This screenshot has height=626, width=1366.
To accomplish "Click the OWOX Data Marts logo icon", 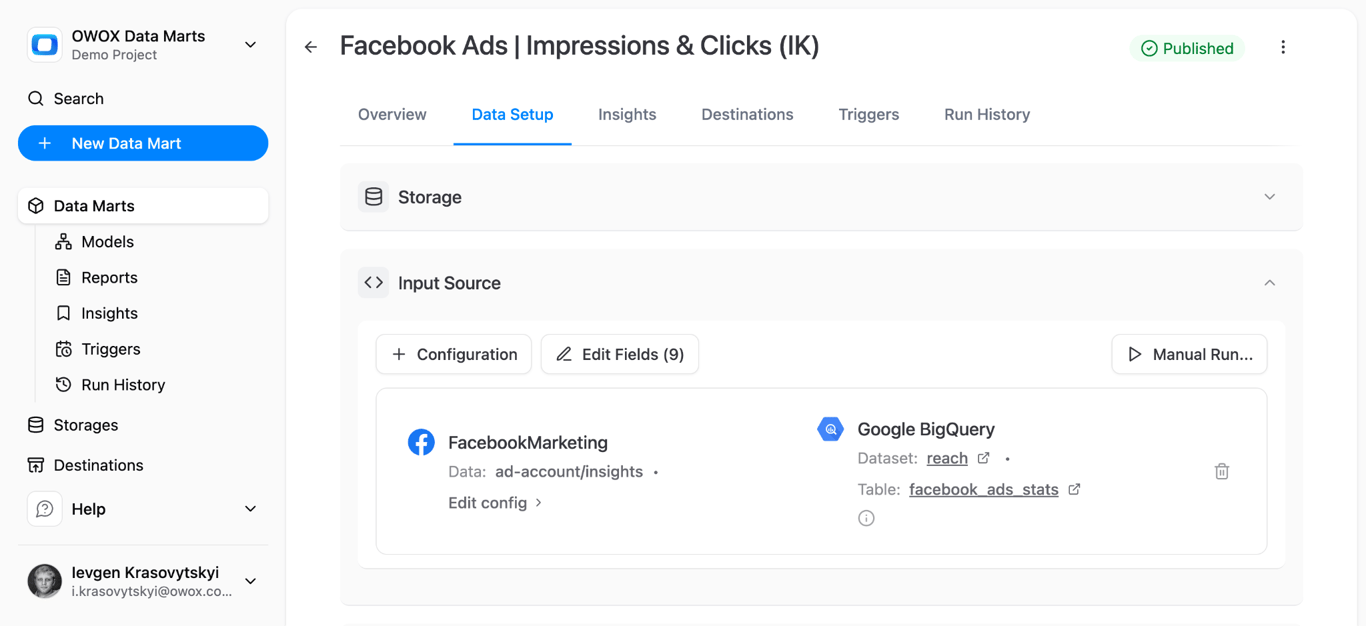I will [x=44, y=45].
